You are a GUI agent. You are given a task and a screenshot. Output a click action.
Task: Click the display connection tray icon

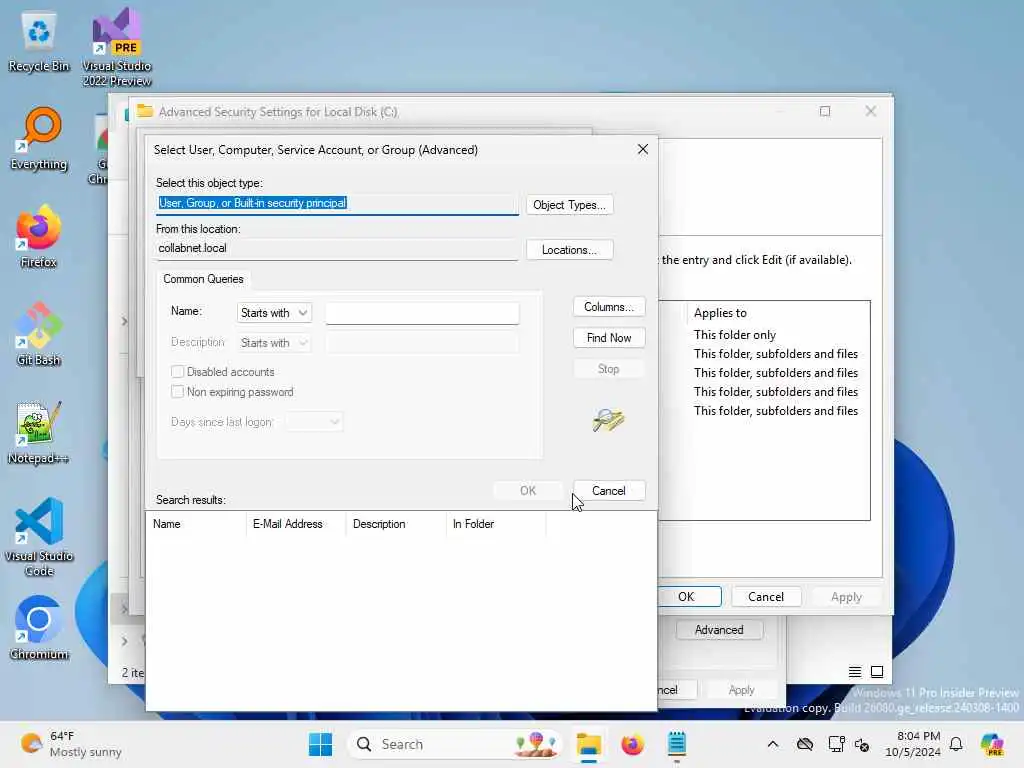click(x=836, y=744)
